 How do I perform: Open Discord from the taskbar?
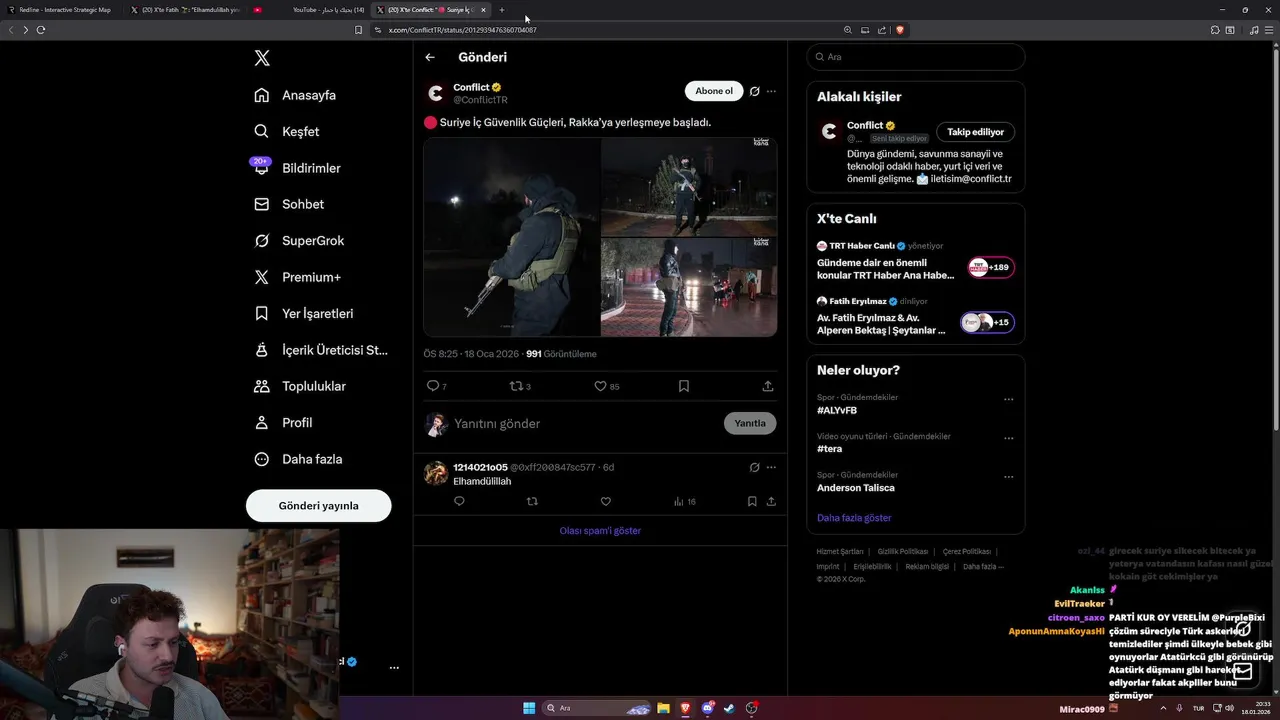(708, 708)
